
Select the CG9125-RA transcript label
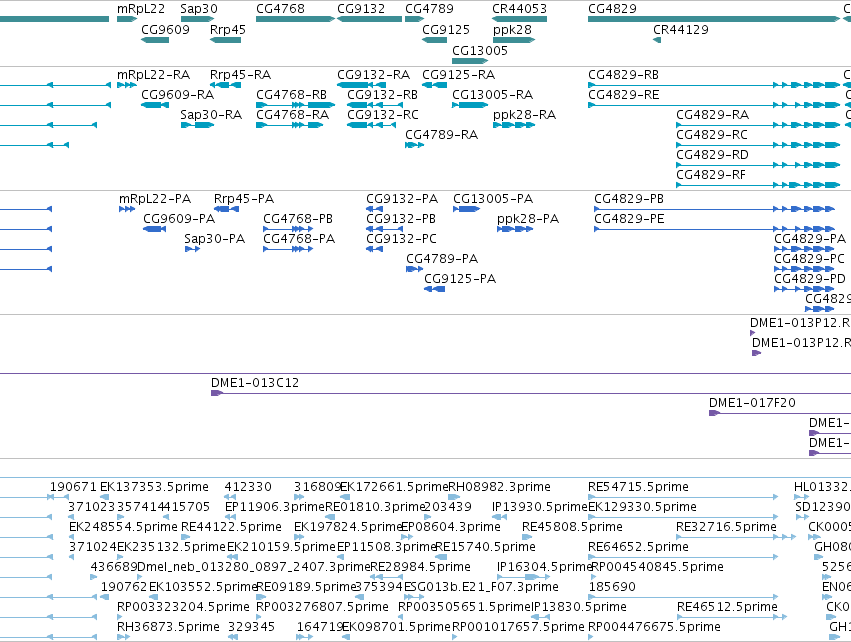click(x=459, y=75)
